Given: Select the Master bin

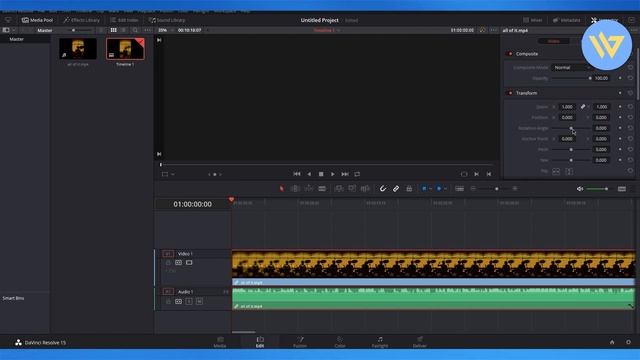Looking at the screenshot, I should tap(17, 39).
